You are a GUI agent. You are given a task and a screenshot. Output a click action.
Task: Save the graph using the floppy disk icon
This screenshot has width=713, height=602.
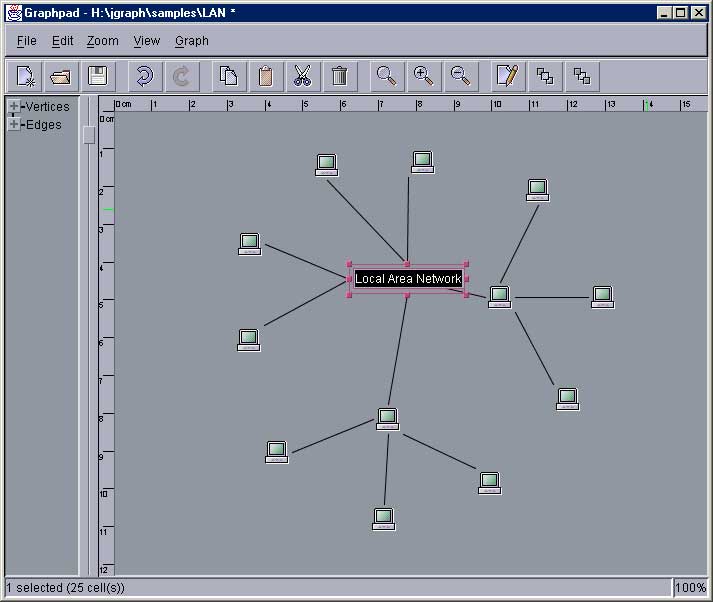pos(97,76)
